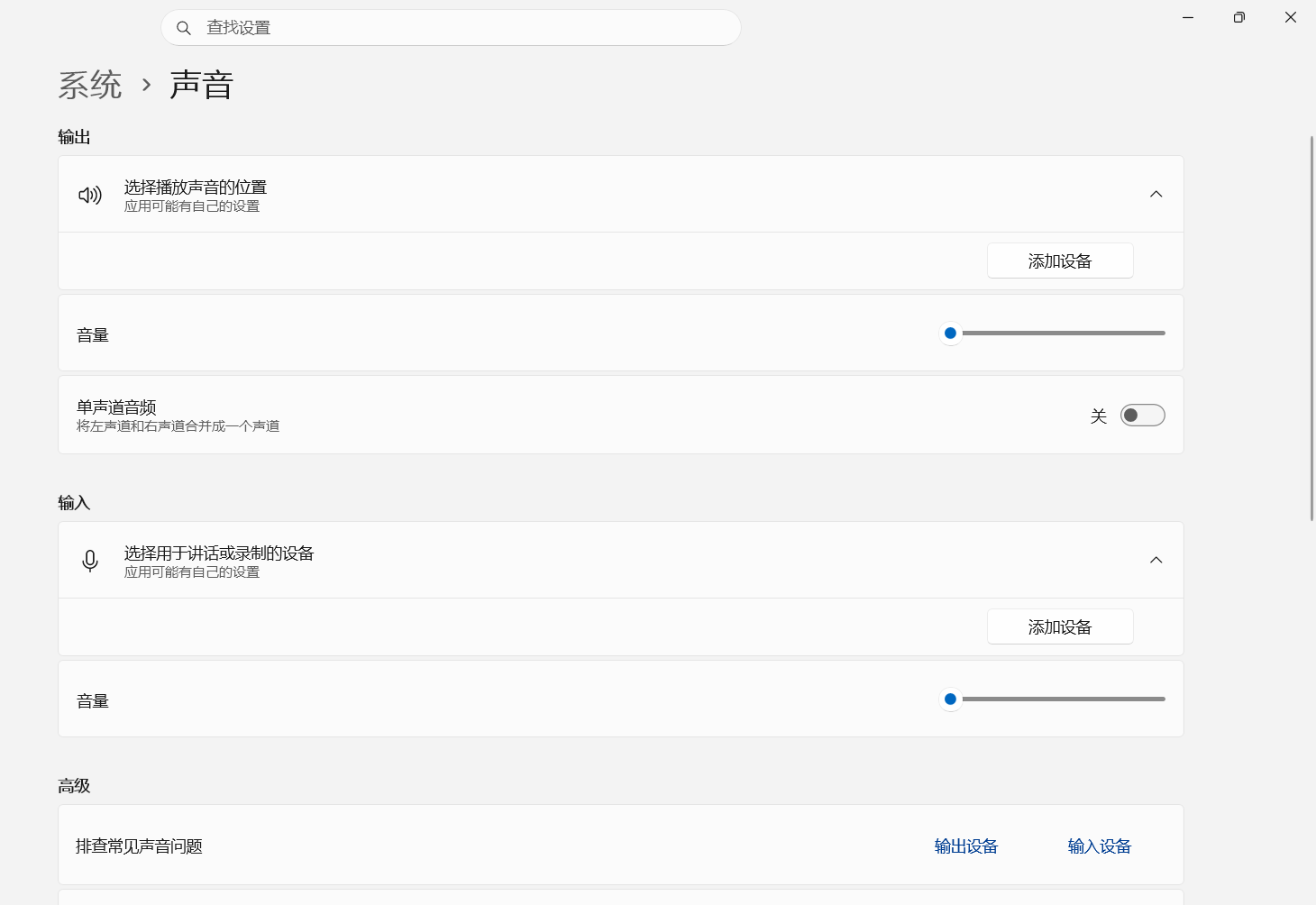
Task: Click the vertical scrollbar on the right
Action: (x=1312, y=328)
